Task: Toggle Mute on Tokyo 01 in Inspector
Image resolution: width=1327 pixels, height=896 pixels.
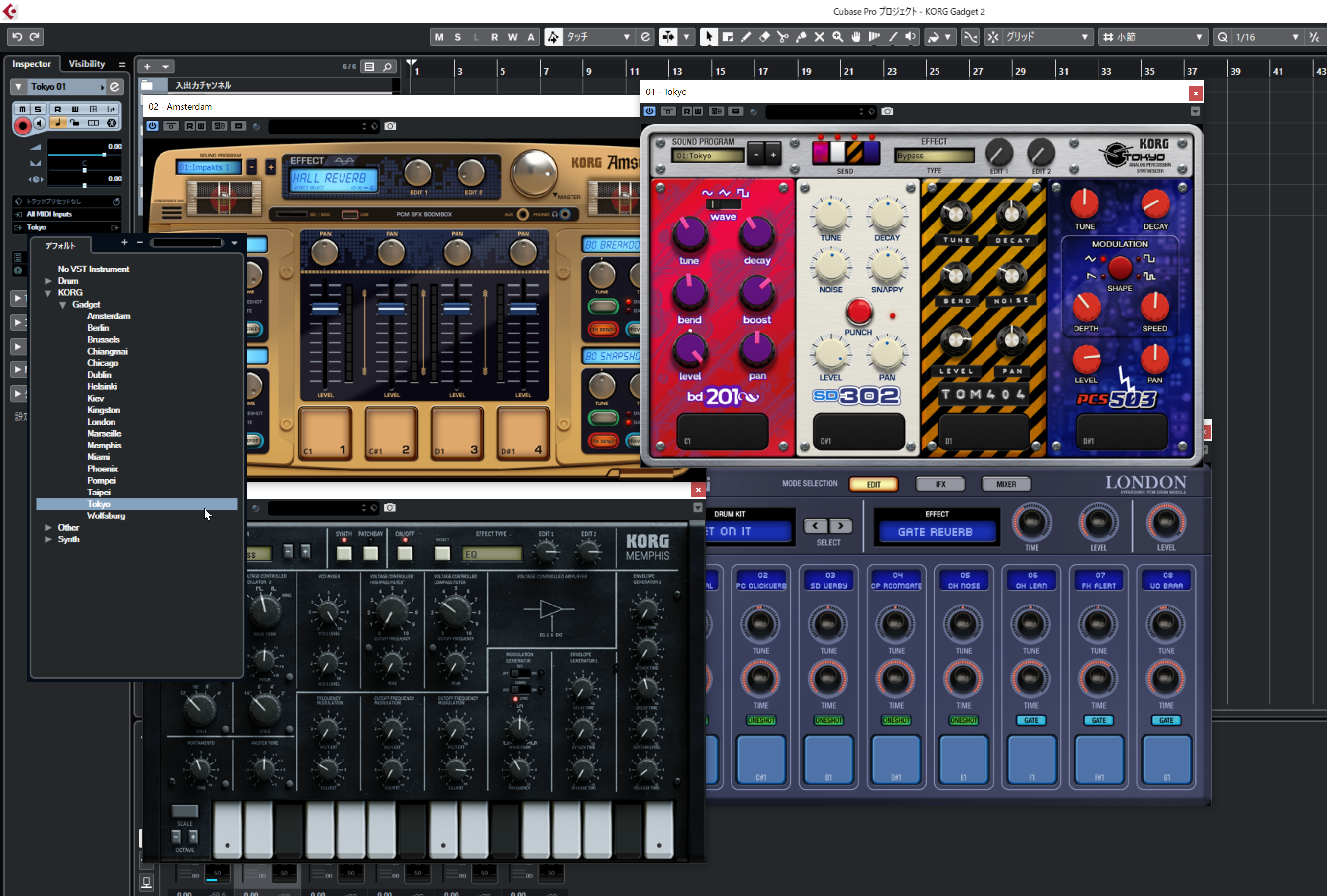Action: (23, 109)
